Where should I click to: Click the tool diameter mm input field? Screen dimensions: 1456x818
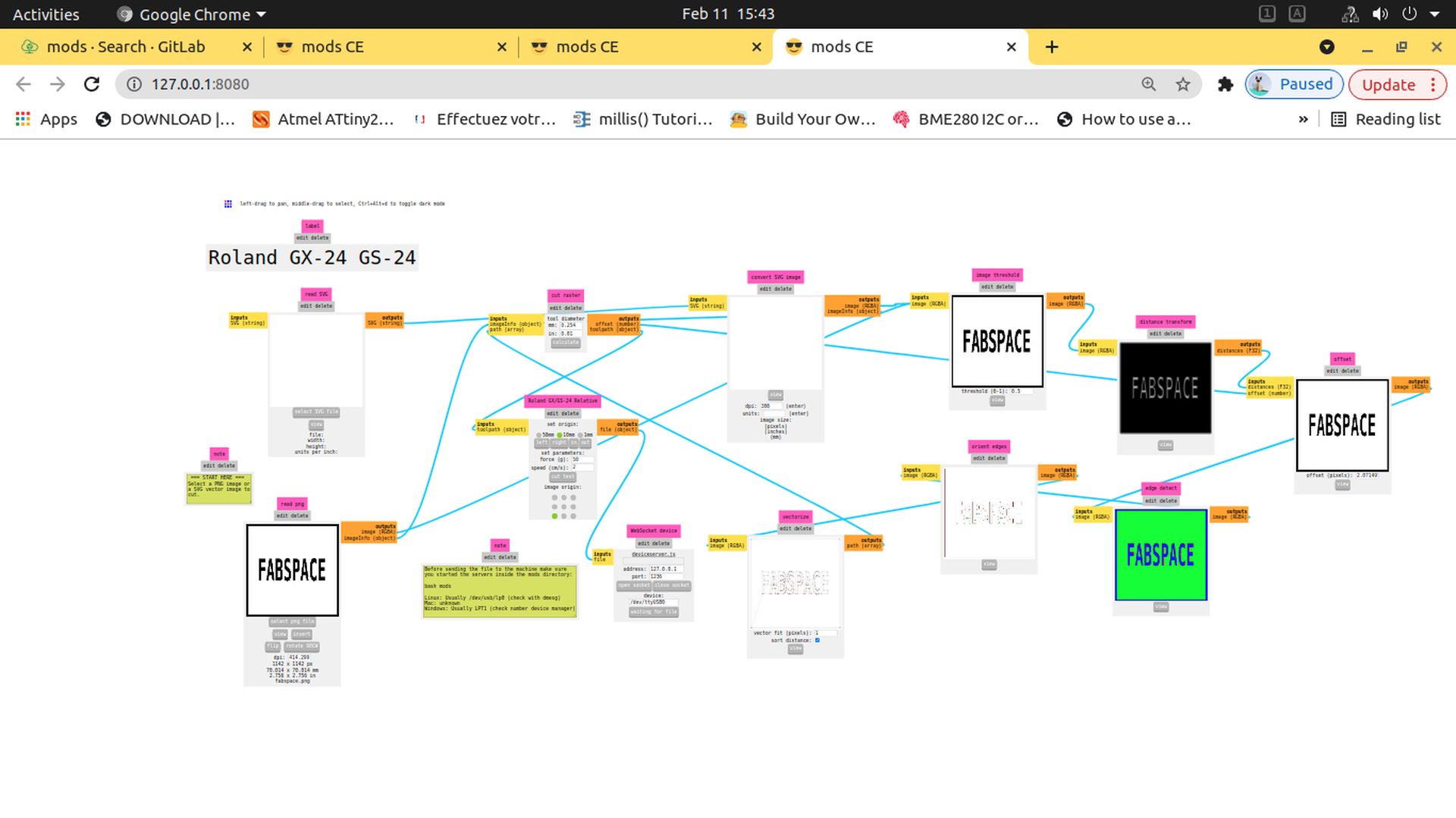[571, 325]
